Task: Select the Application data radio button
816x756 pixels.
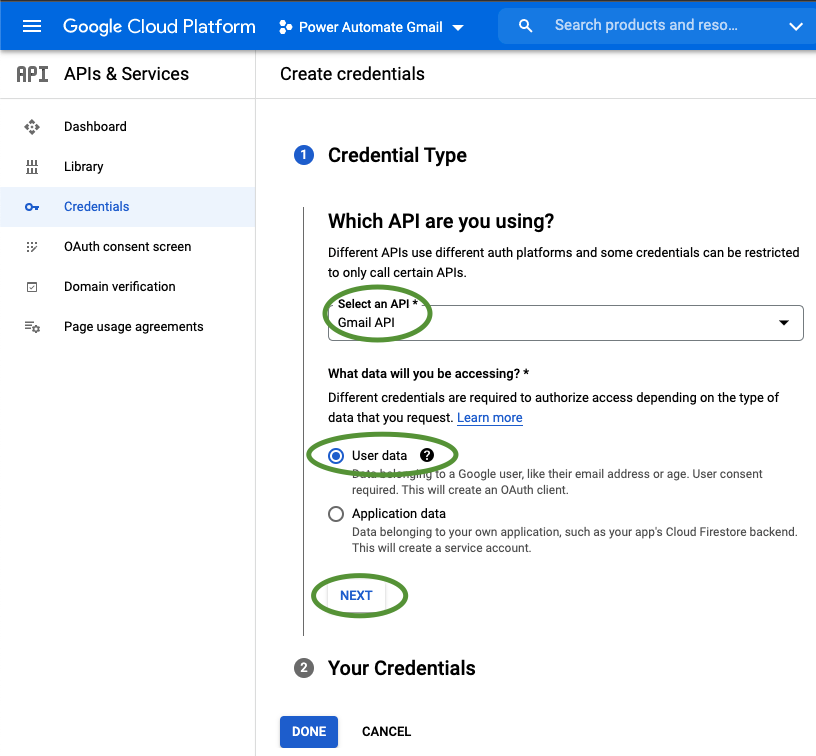Action: pyautogui.click(x=336, y=513)
